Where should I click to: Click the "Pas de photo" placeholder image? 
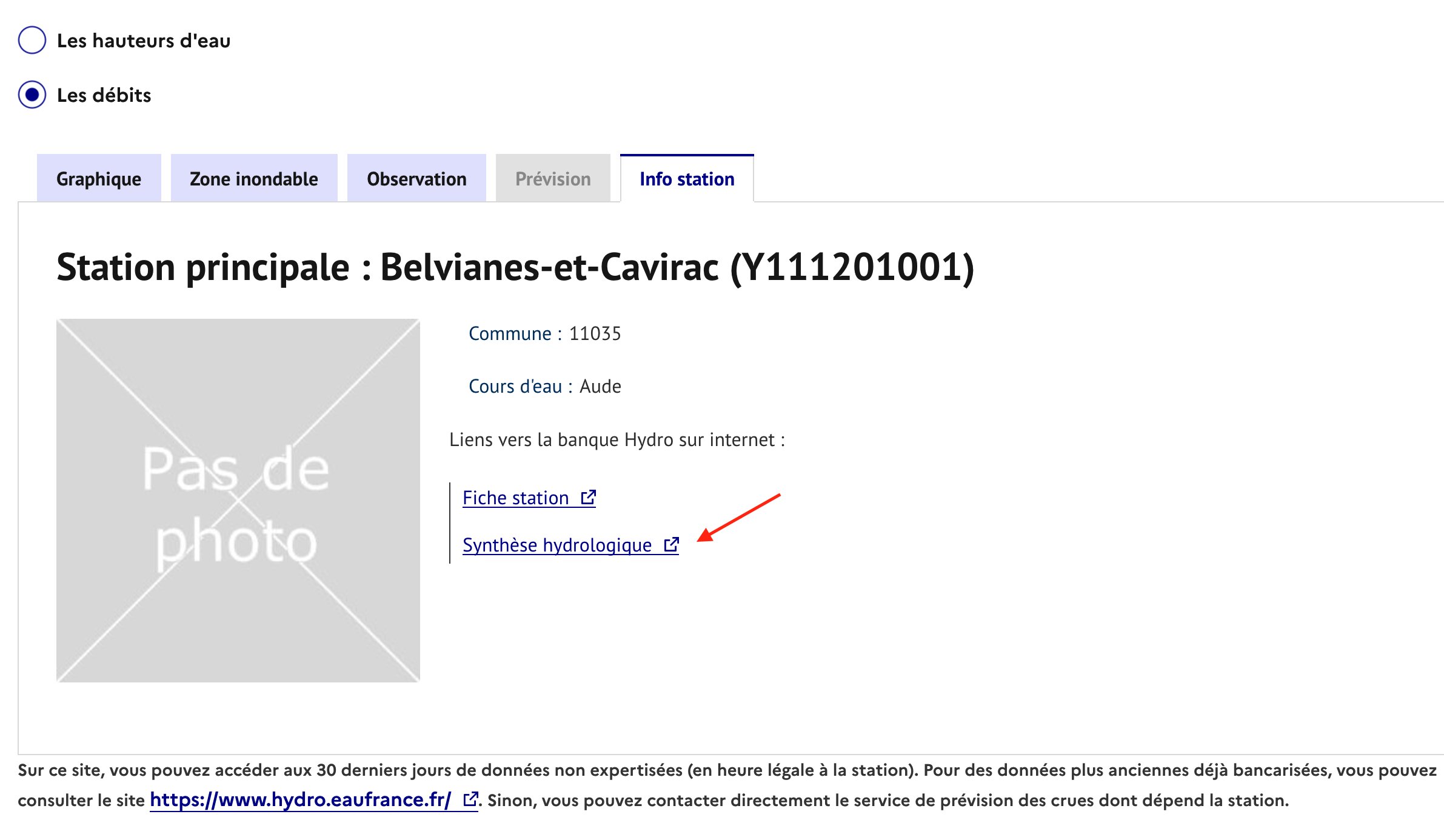click(238, 500)
